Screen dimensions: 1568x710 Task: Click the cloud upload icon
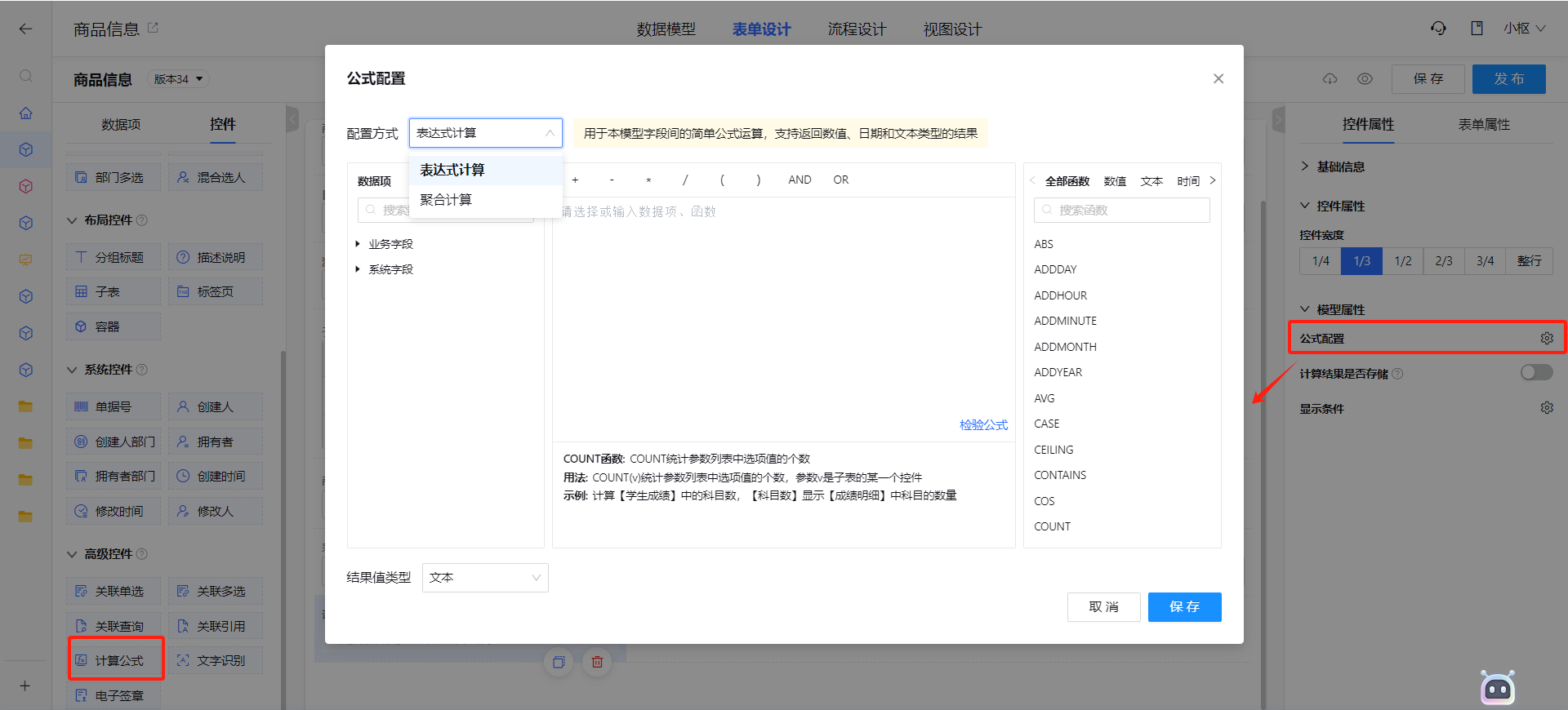pyautogui.click(x=1330, y=79)
